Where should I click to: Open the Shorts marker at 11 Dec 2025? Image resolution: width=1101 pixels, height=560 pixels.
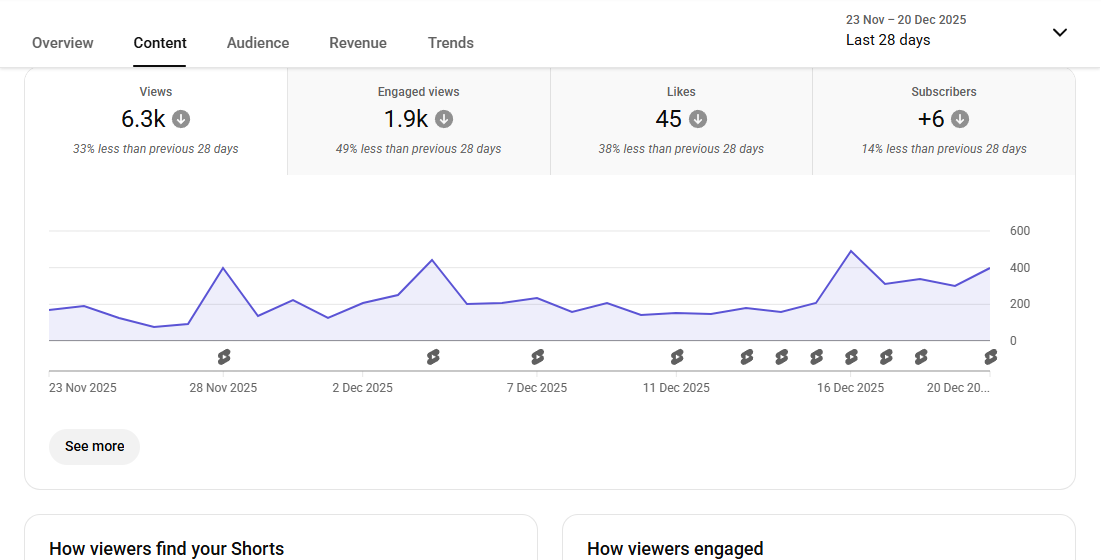pyautogui.click(x=677, y=357)
